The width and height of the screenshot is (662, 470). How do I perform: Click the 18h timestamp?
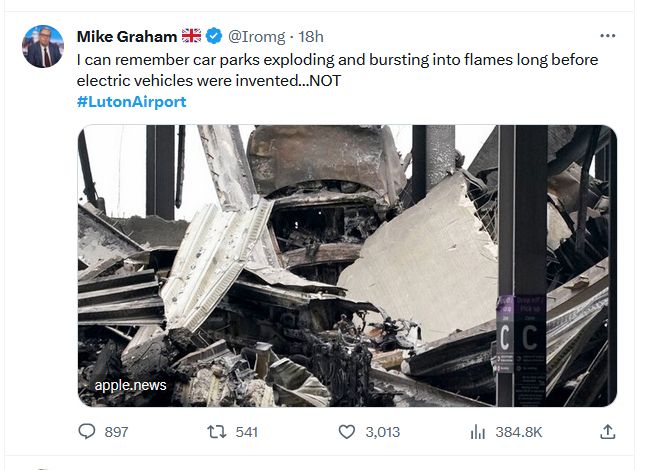(311, 37)
